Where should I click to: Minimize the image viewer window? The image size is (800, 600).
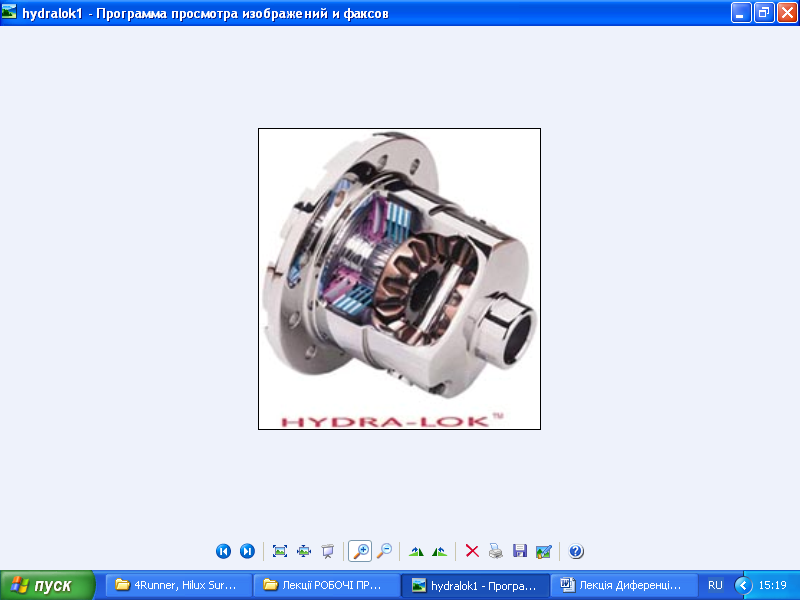740,13
